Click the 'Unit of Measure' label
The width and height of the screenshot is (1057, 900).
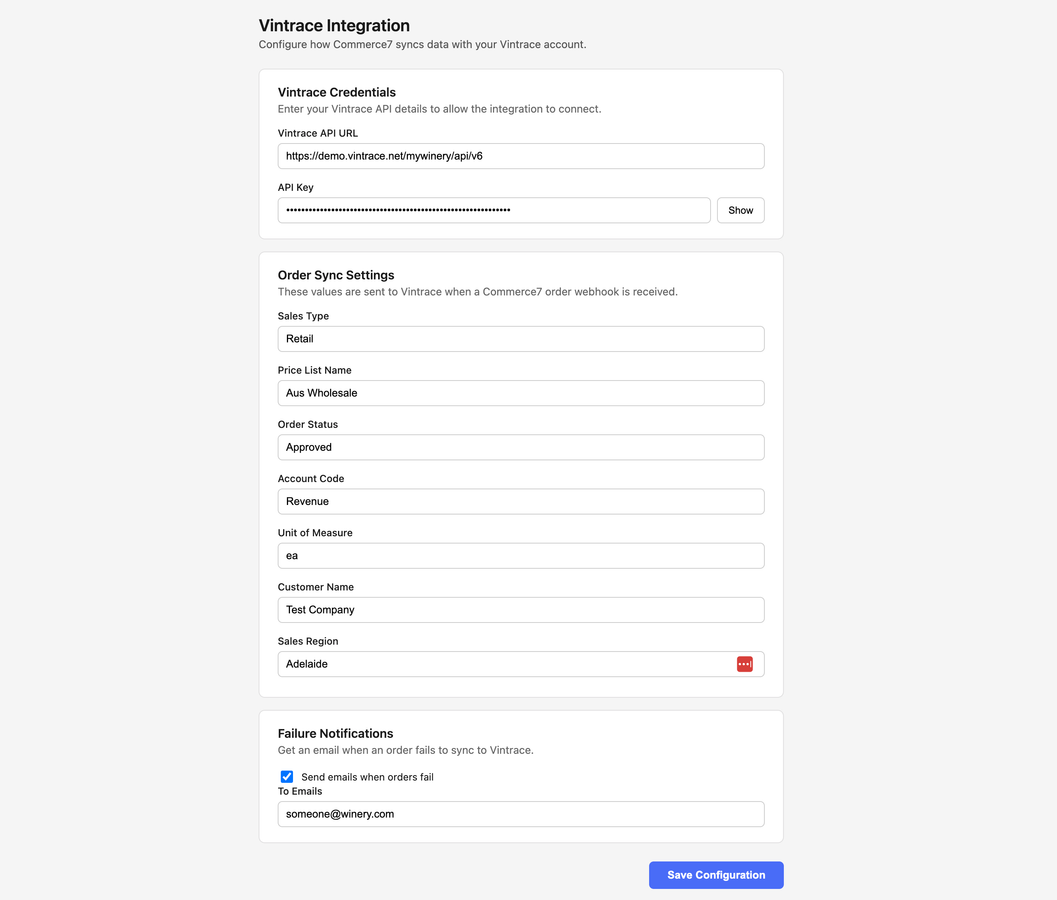[x=315, y=533]
